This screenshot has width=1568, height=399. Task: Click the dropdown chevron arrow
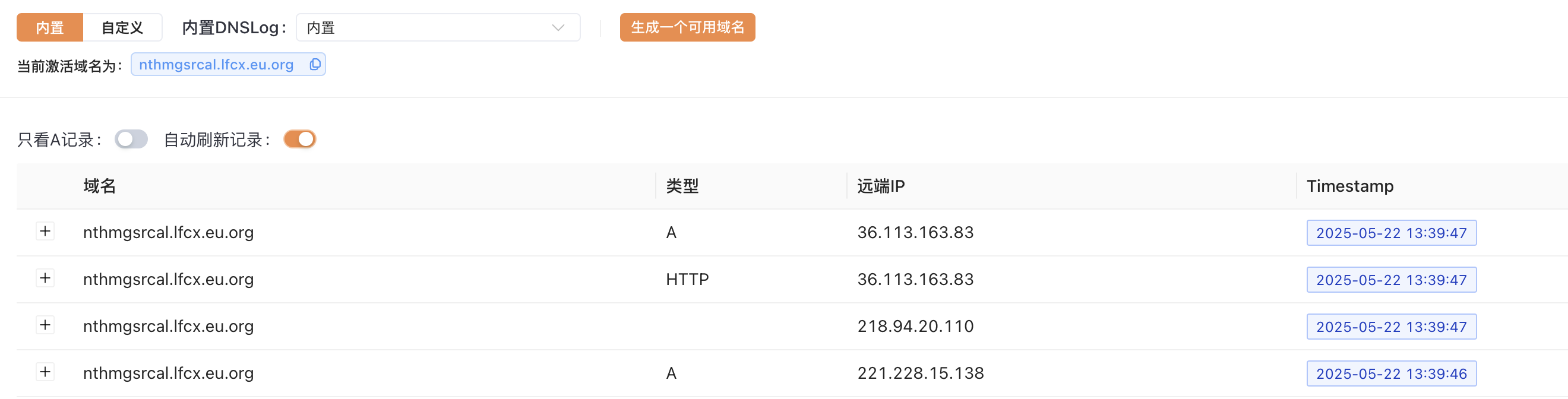(558, 28)
